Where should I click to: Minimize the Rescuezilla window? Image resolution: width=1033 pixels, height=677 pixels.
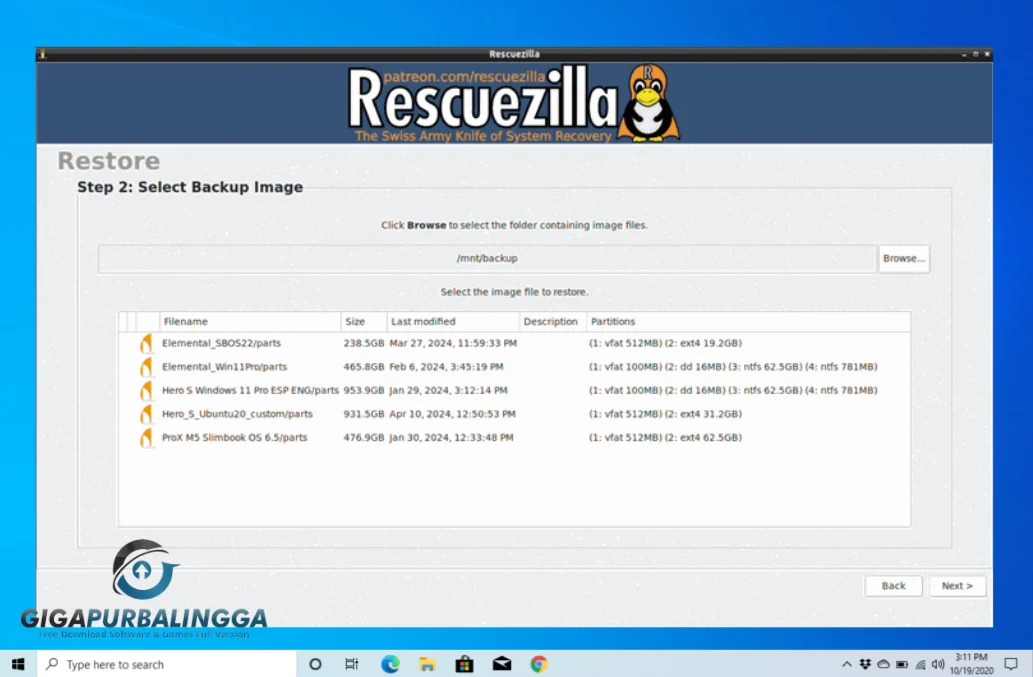pyautogui.click(x=964, y=55)
